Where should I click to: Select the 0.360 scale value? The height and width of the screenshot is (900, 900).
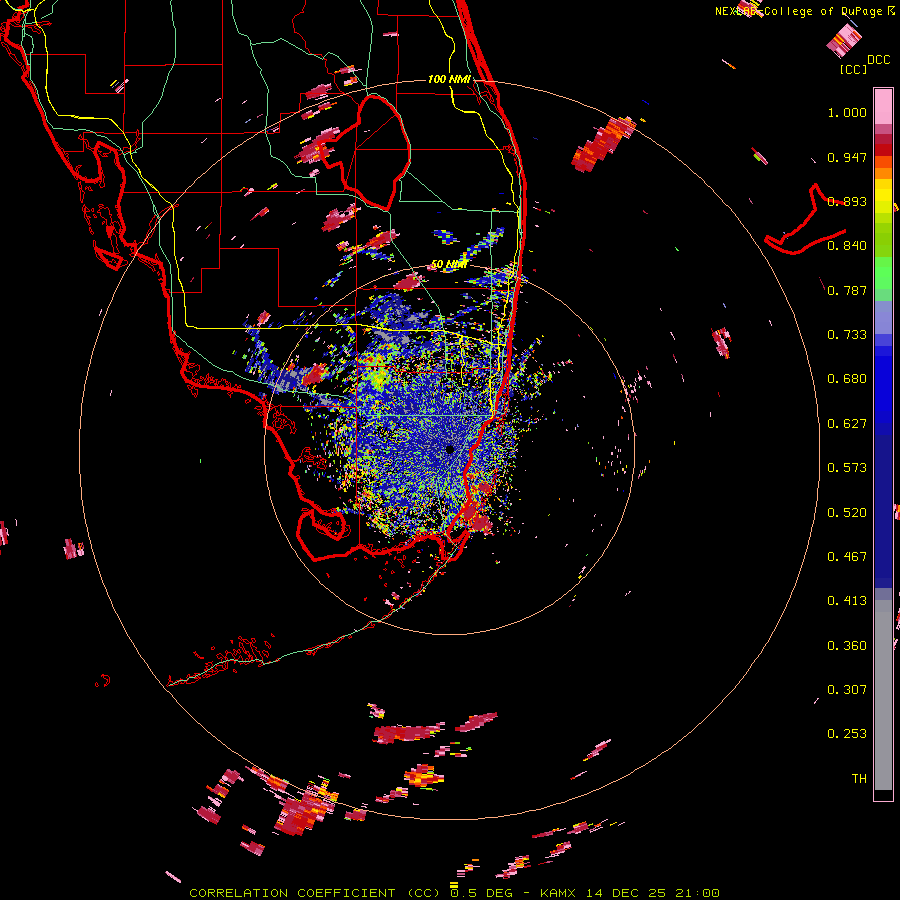tap(847, 646)
